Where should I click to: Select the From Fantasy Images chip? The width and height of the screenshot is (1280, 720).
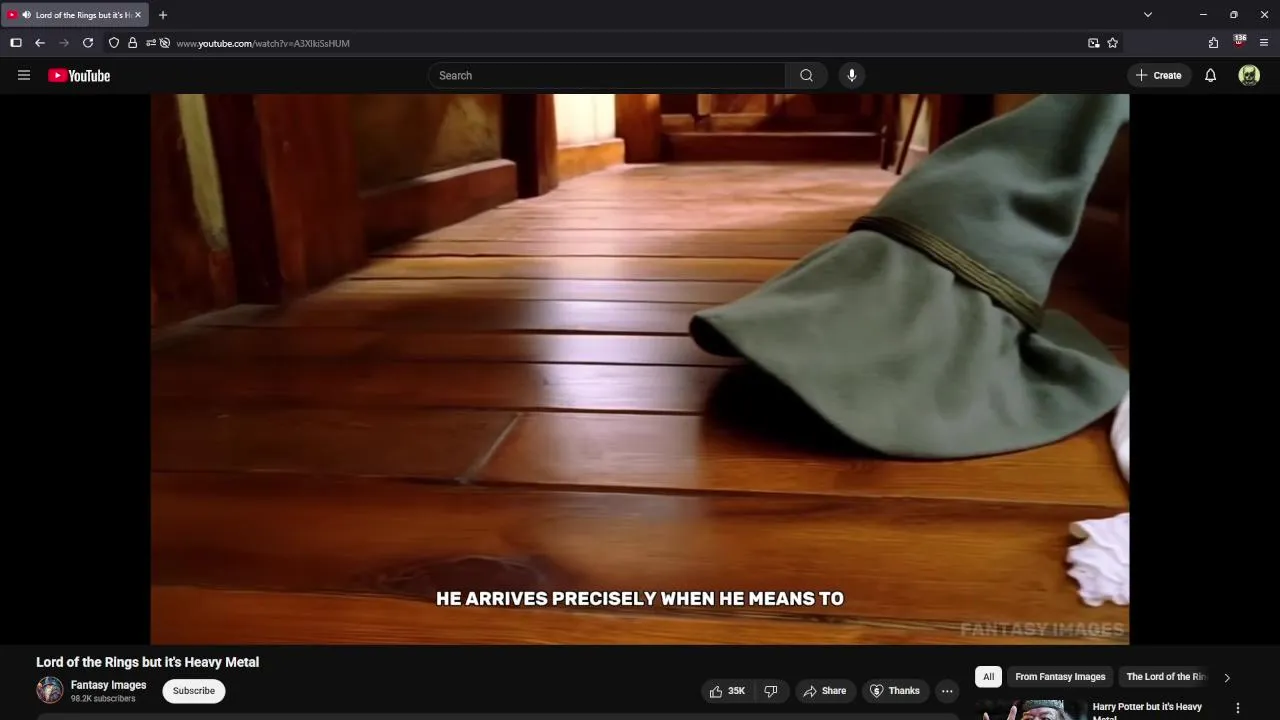[x=1060, y=677]
